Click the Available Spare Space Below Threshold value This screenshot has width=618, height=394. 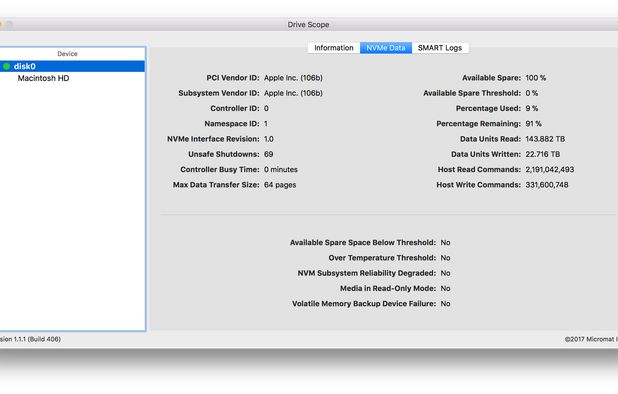(x=445, y=243)
